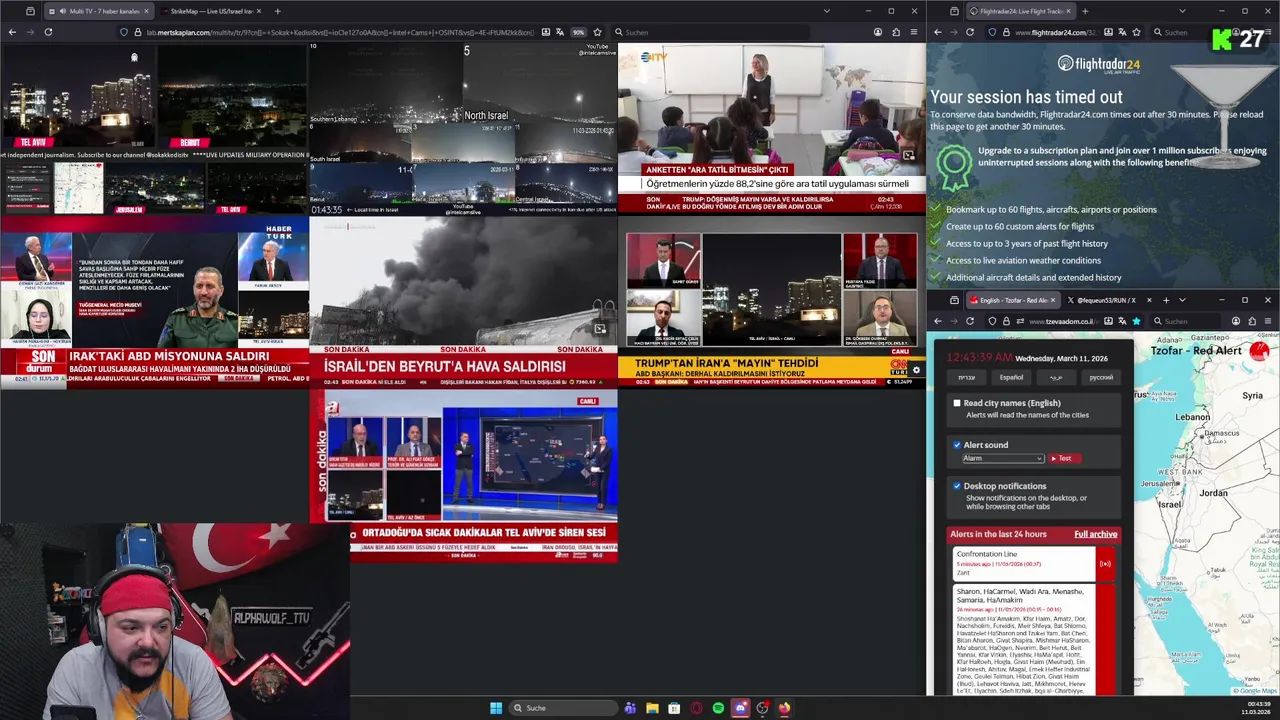Click the Jordan label on the Tzofar map
Image resolution: width=1280 pixels, height=720 pixels.
coord(1213,493)
